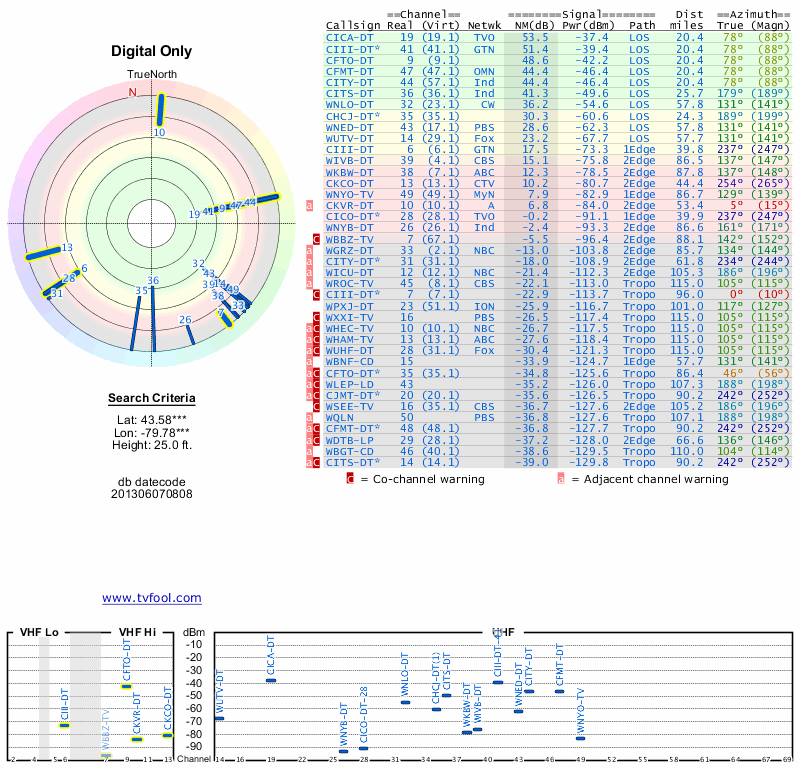Click the co-channel warning icon beside WSEE-TV
Viewport: 800px width, 768px height.
316,406
